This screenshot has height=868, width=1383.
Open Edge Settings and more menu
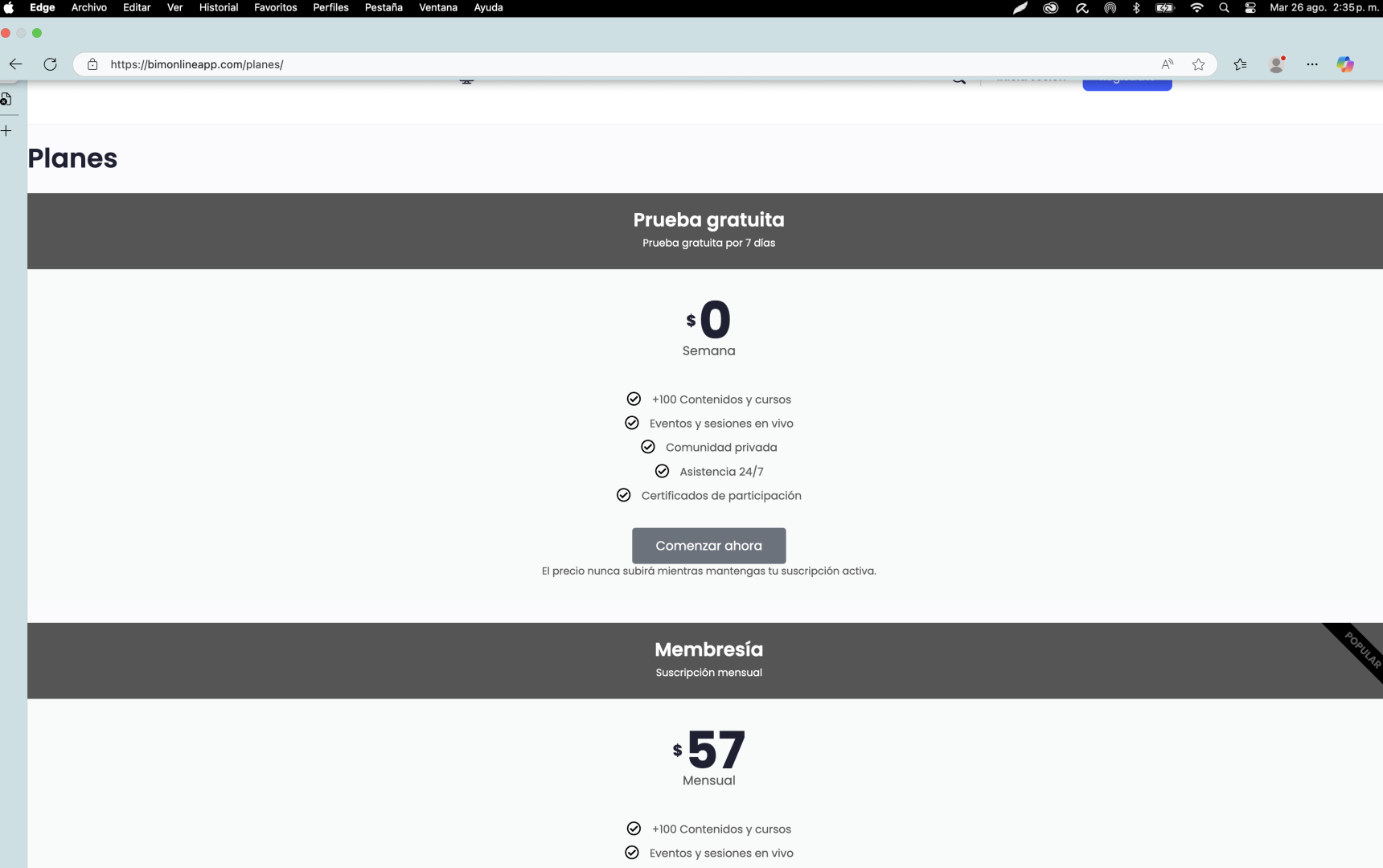pos(1312,64)
